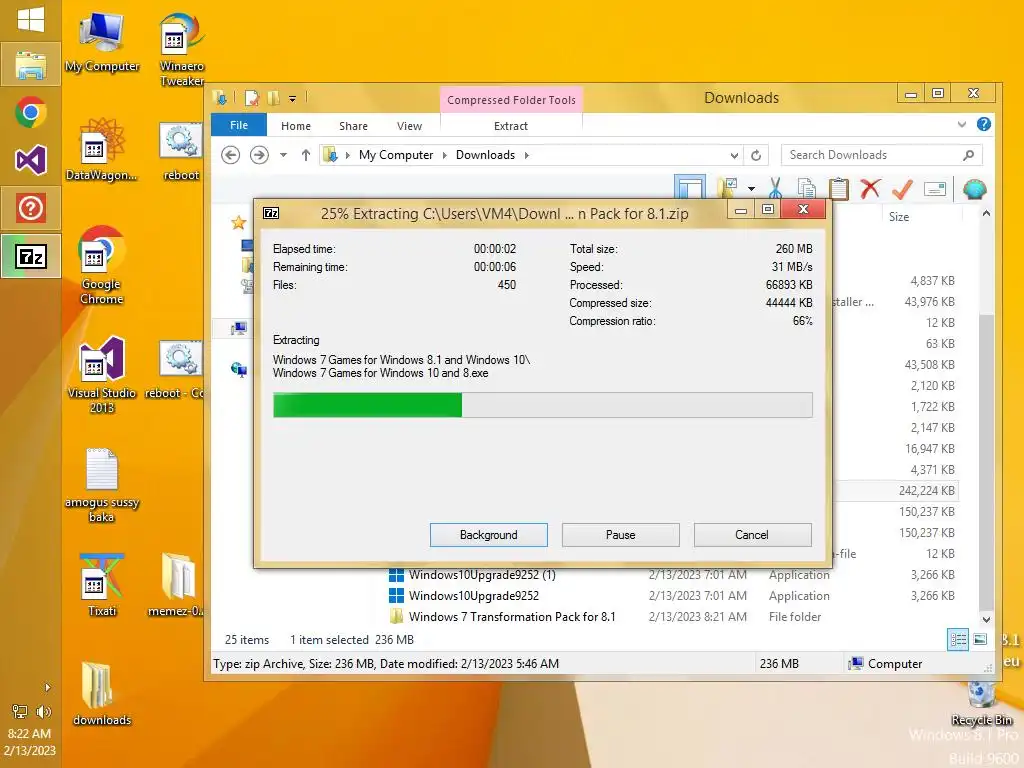
Task: Click Downloads in address breadcrumb
Action: click(x=485, y=155)
